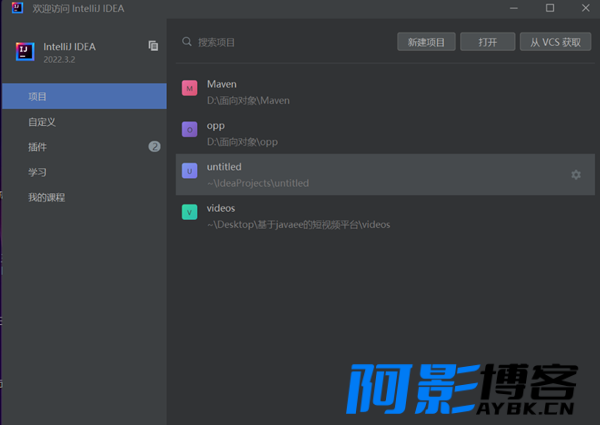Viewport: 600px width, 425px height.
Task: Click the version text 2022.3.2
Action: tap(59, 60)
